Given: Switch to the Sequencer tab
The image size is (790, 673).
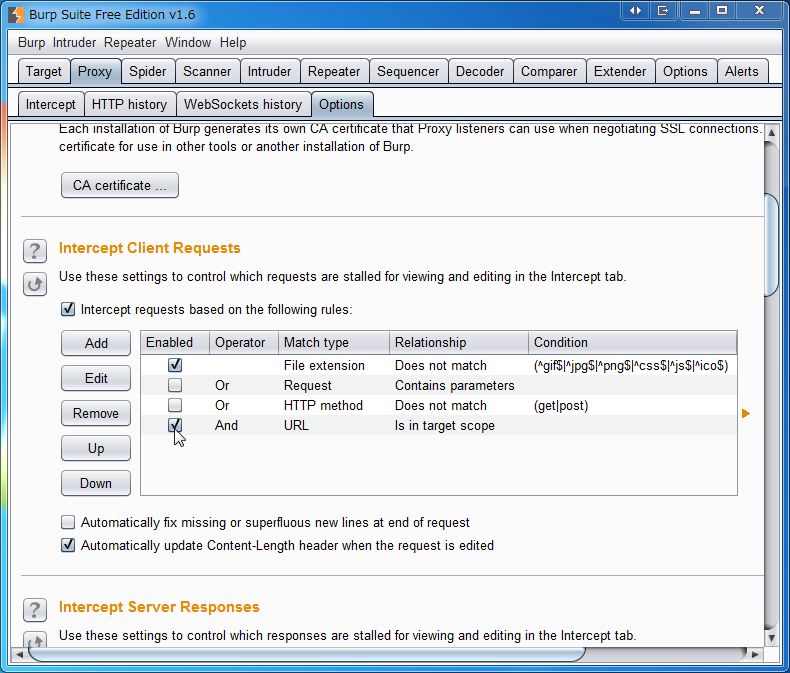Looking at the screenshot, I should pyautogui.click(x=408, y=72).
